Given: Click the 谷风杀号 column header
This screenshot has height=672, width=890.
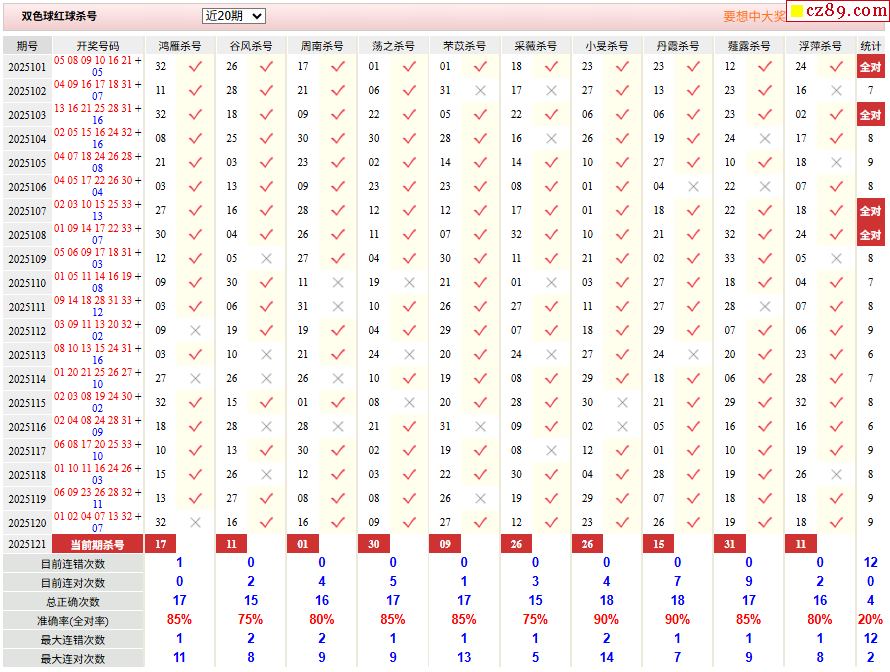Looking at the screenshot, I should pyautogui.click(x=251, y=46).
